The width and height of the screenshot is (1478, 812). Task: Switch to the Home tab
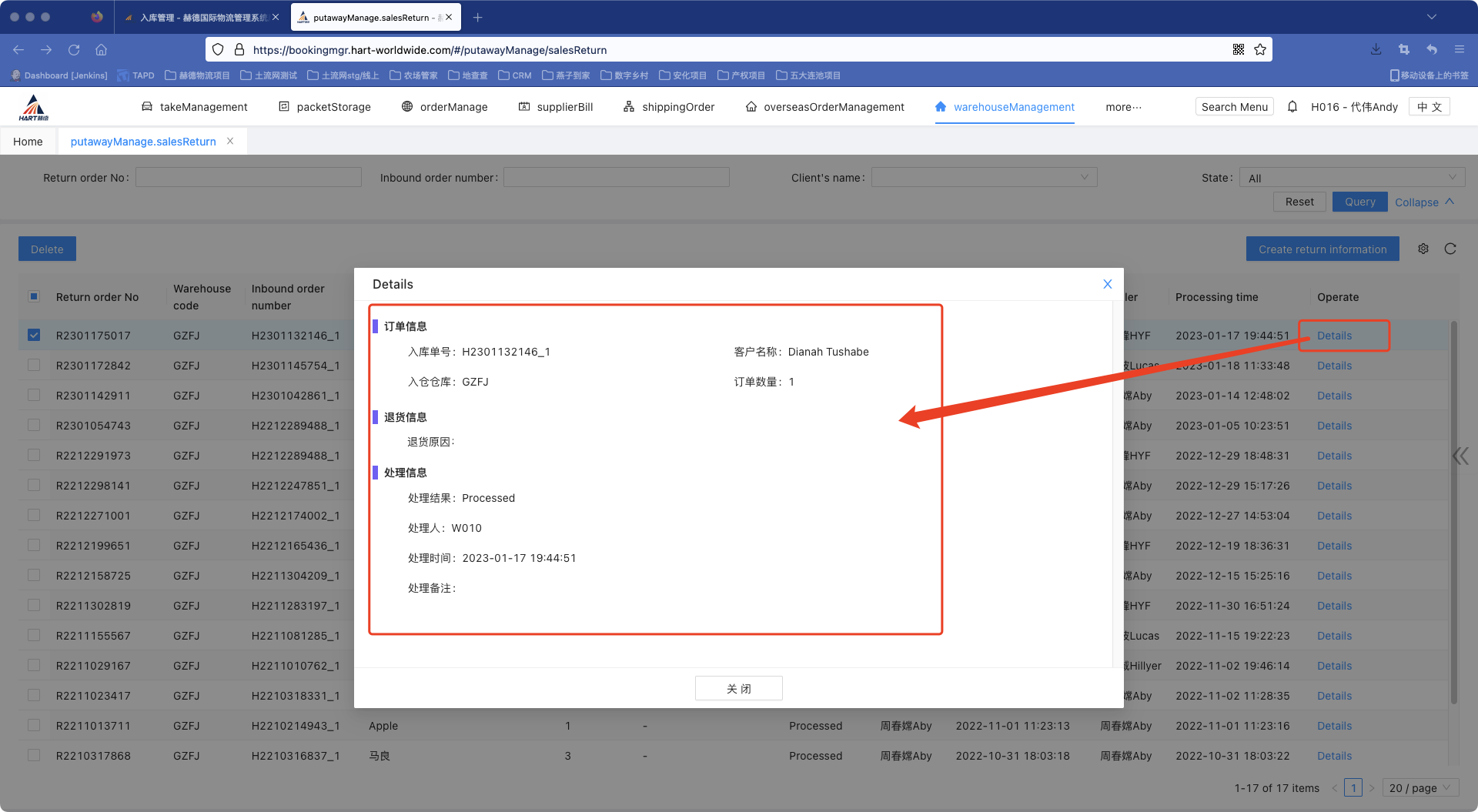pyautogui.click(x=28, y=142)
